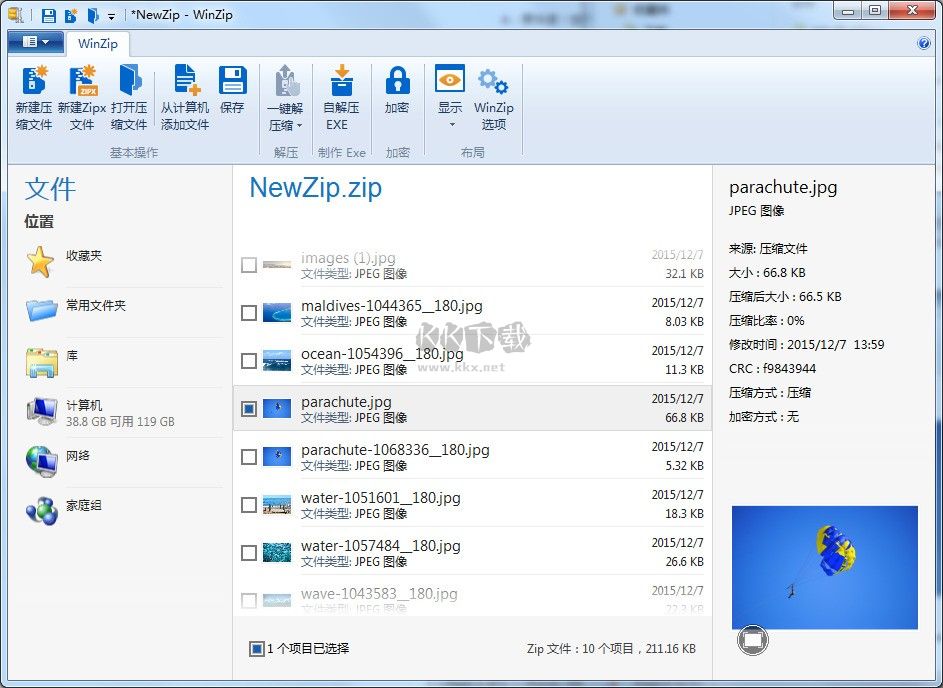The height and width of the screenshot is (688, 943).
Task: Check the box for water-1057484__180.jpg
Action: click(x=248, y=553)
